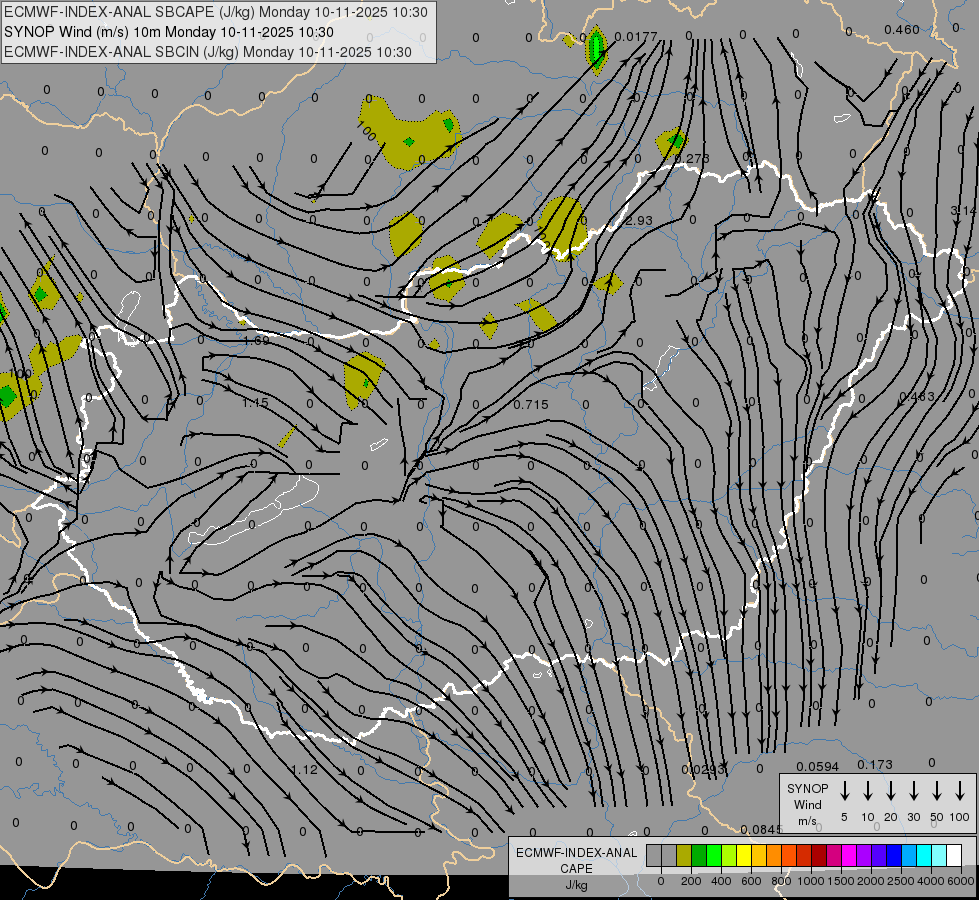Click the number 10 in the wind legend
This screenshot has width=979, height=900.
pos(868,817)
